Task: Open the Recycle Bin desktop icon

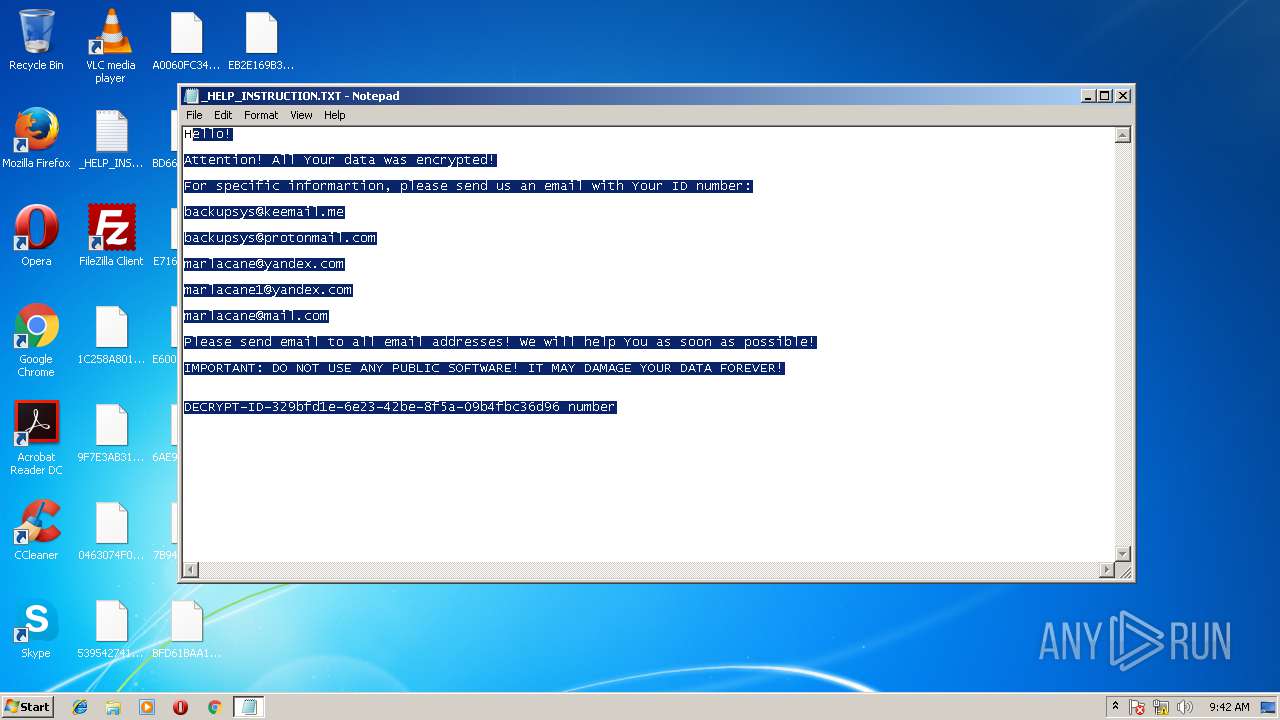Action: [36, 41]
